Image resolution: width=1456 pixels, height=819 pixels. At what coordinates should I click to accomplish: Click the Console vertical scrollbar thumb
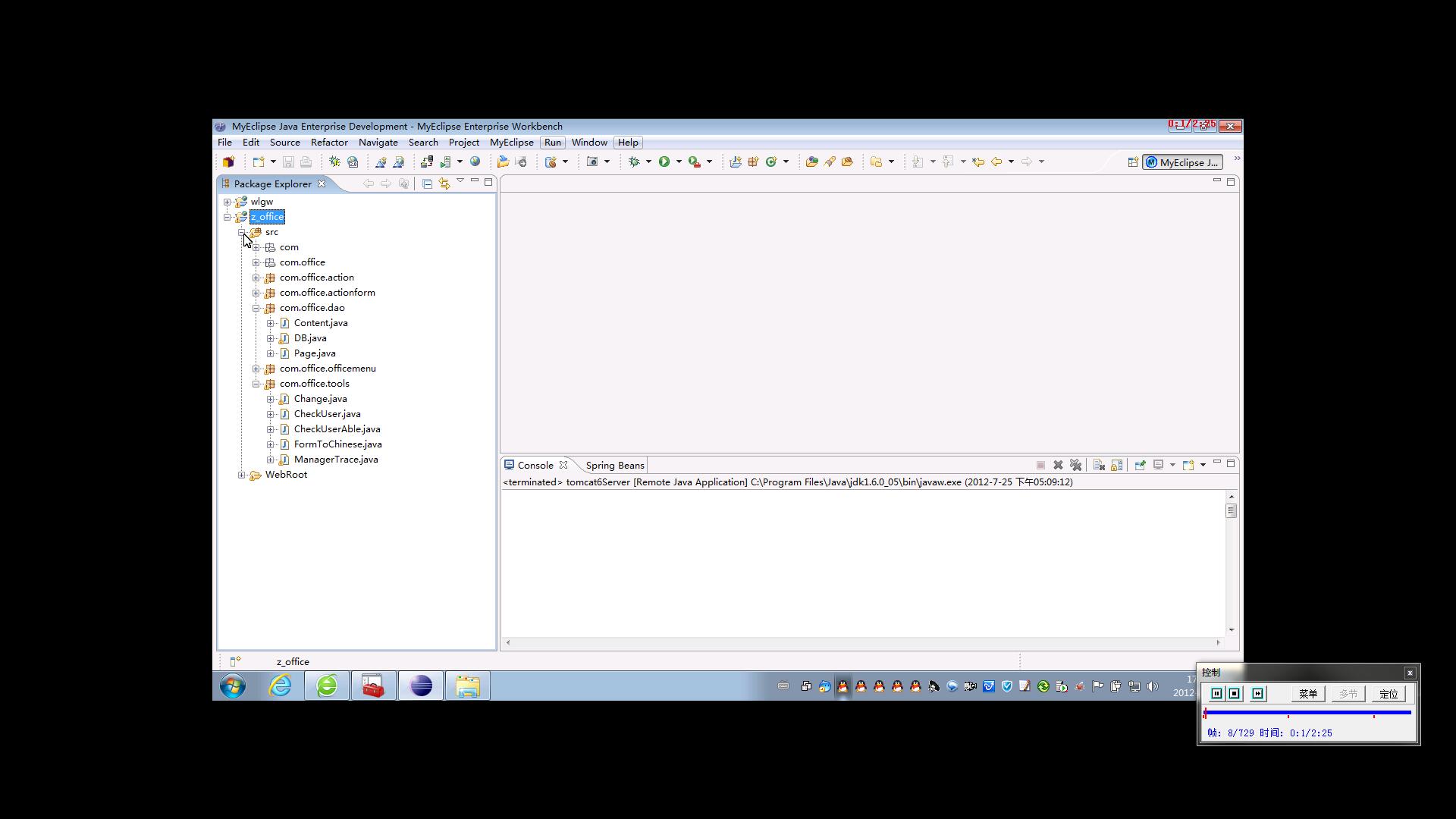pos(1231,511)
